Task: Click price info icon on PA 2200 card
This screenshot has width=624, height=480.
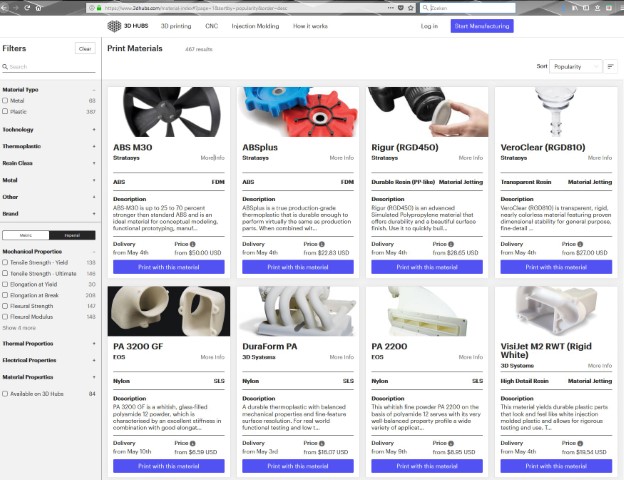Action: [x=452, y=438]
